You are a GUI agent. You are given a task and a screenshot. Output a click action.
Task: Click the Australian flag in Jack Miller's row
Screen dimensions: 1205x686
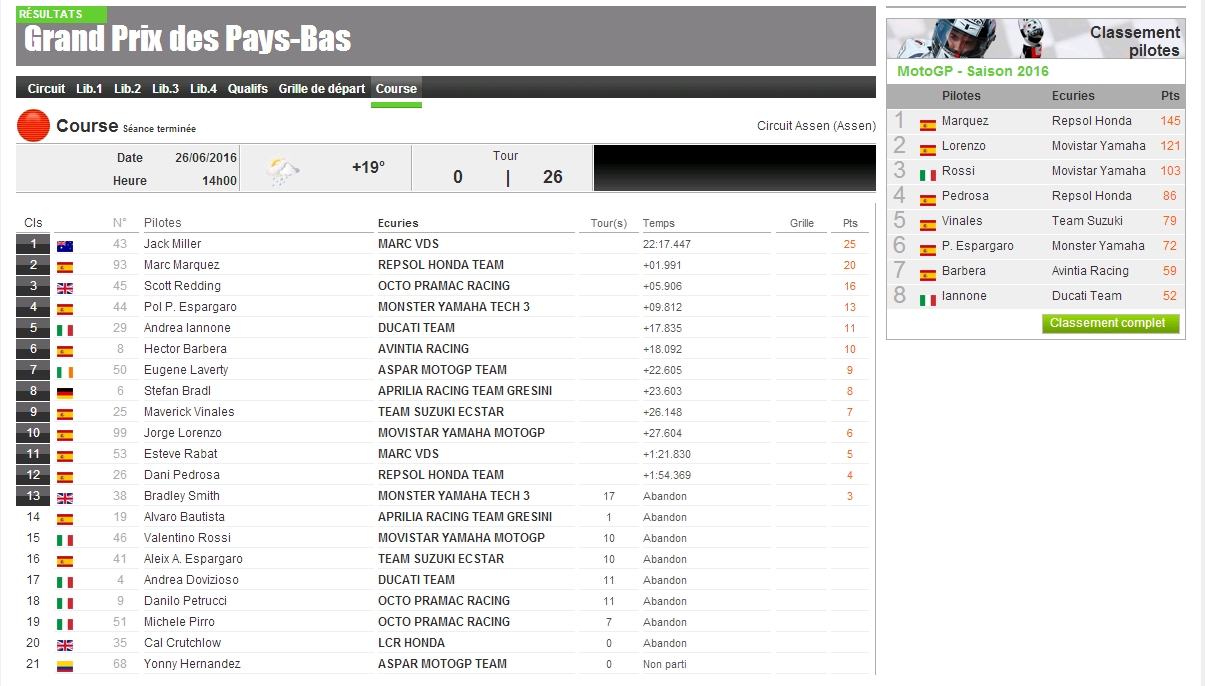(65, 246)
